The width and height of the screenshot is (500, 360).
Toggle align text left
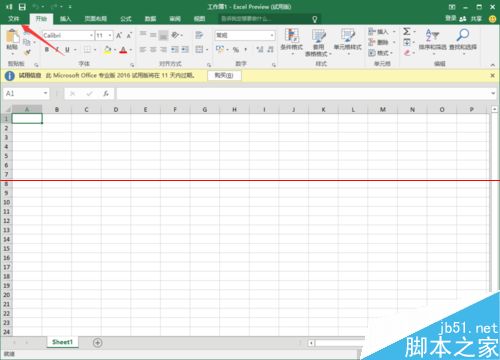(x=143, y=50)
